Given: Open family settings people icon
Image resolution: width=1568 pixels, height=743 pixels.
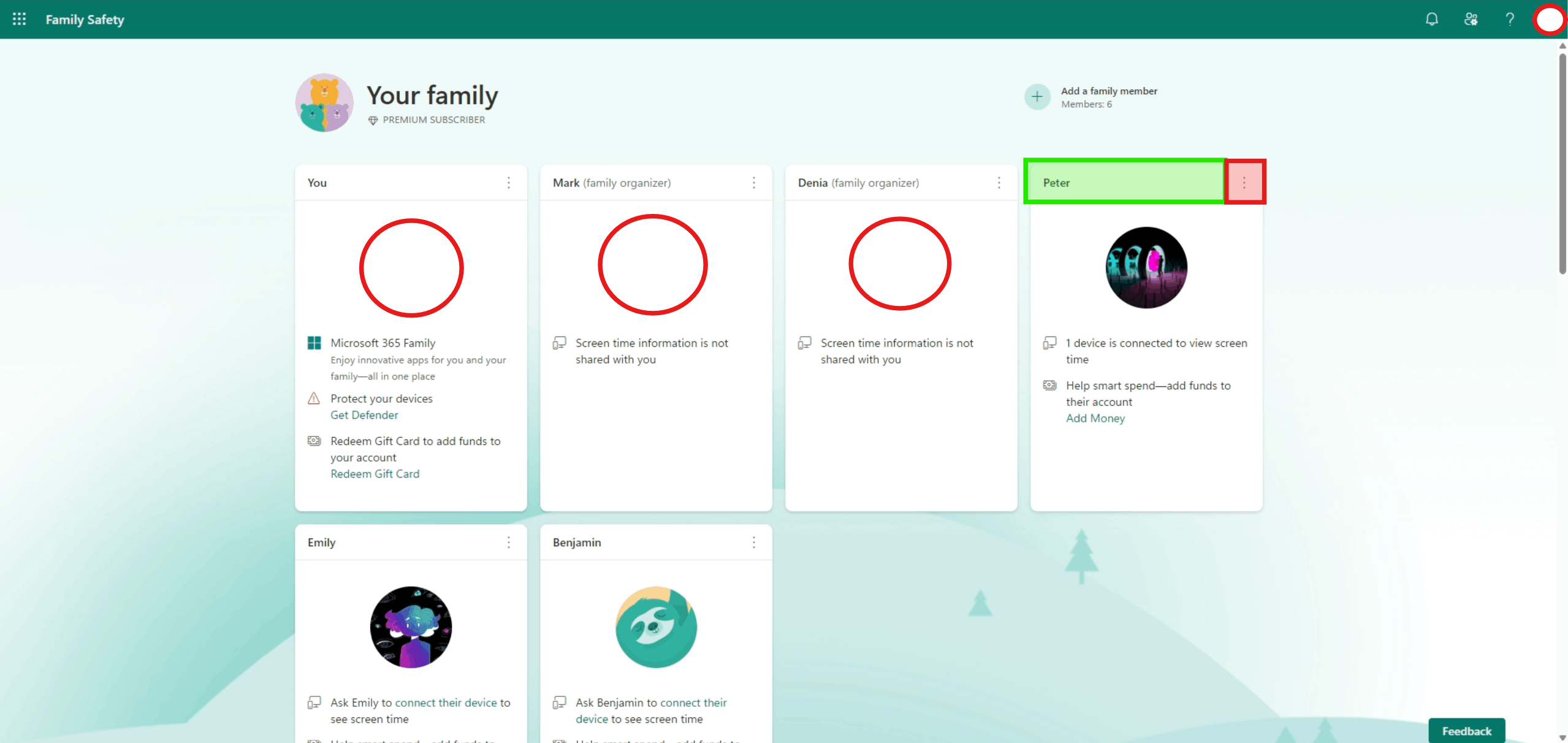Looking at the screenshot, I should (1471, 19).
